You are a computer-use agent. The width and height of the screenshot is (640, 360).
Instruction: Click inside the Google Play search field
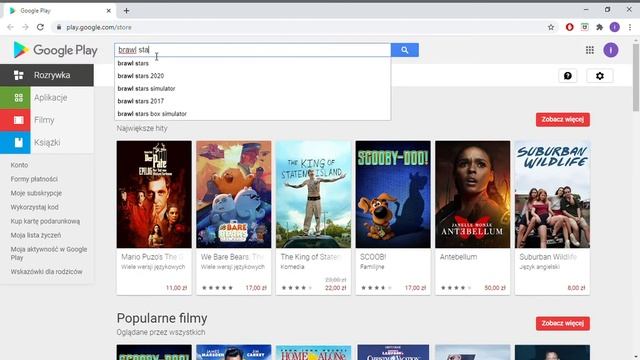tap(253, 50)
